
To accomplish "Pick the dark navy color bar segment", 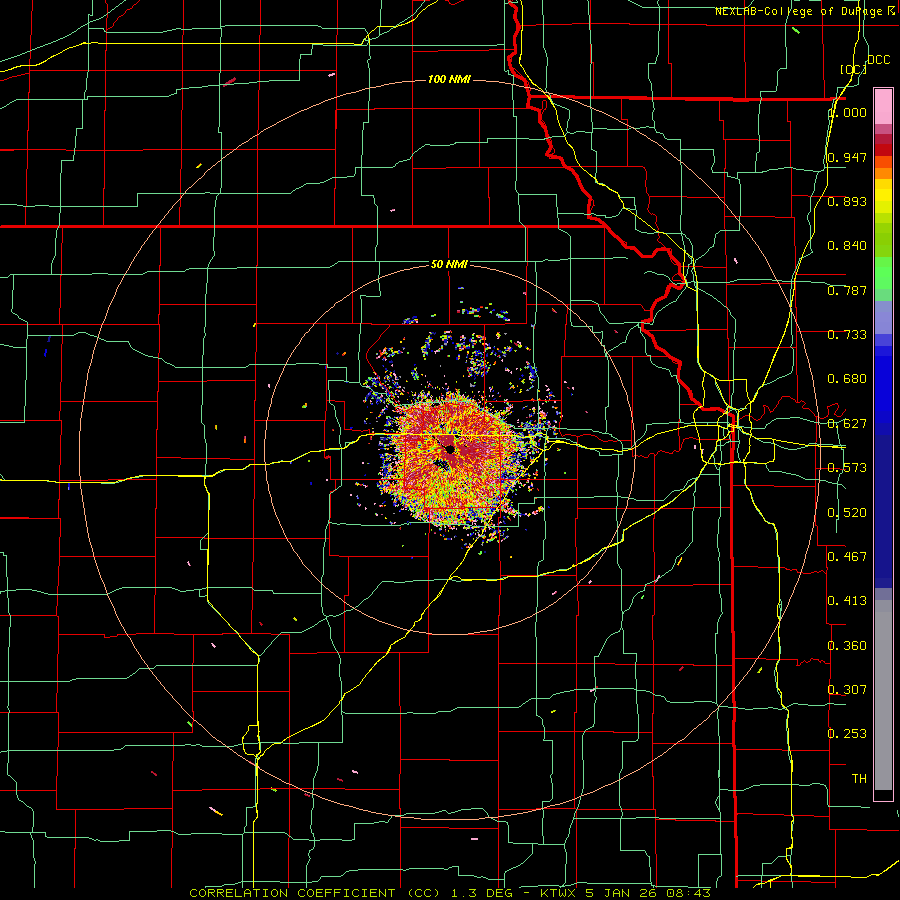I will 883,511.
